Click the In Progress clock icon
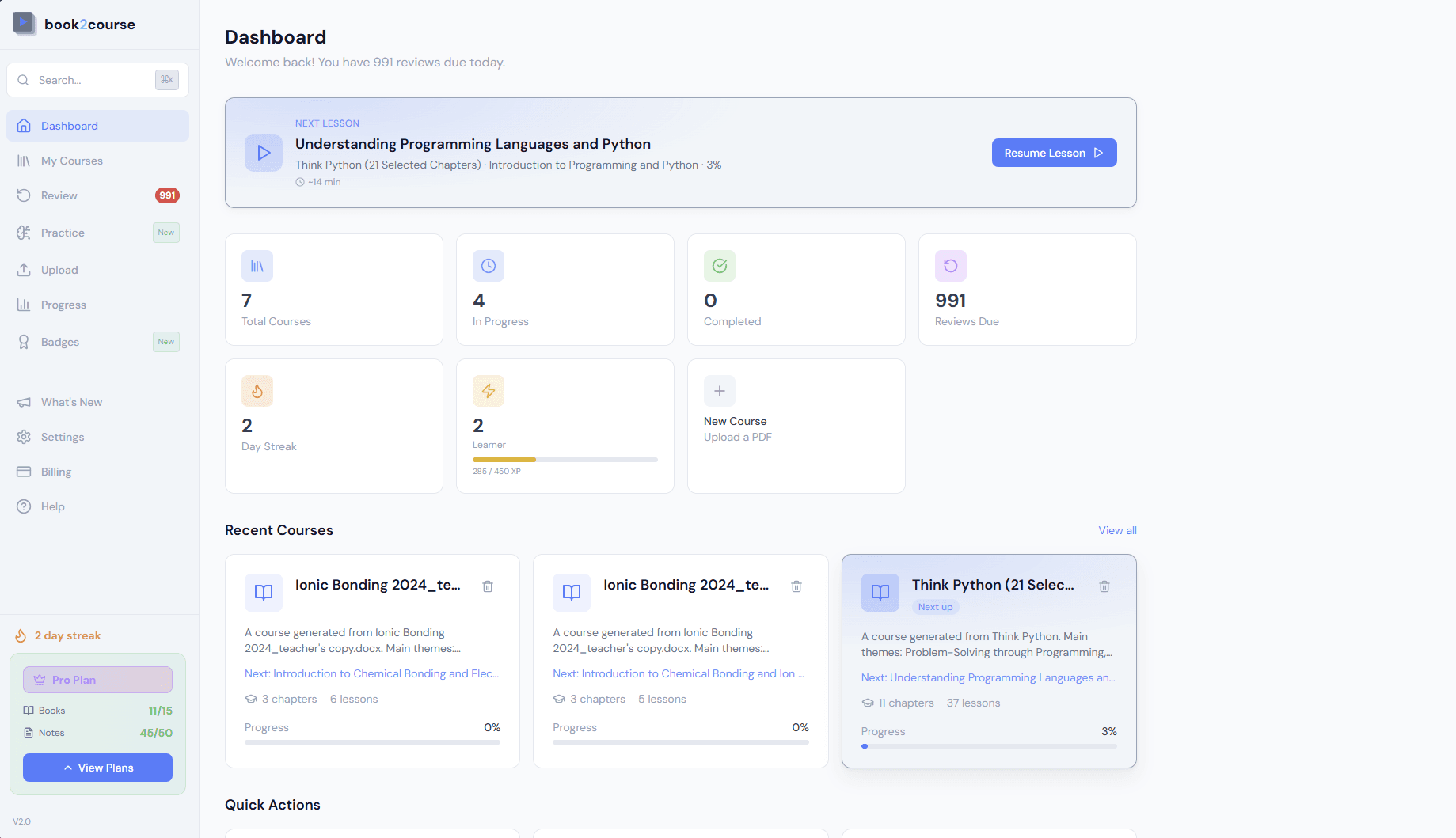Viewport: 1456px width, 838px height. [488, 266]
